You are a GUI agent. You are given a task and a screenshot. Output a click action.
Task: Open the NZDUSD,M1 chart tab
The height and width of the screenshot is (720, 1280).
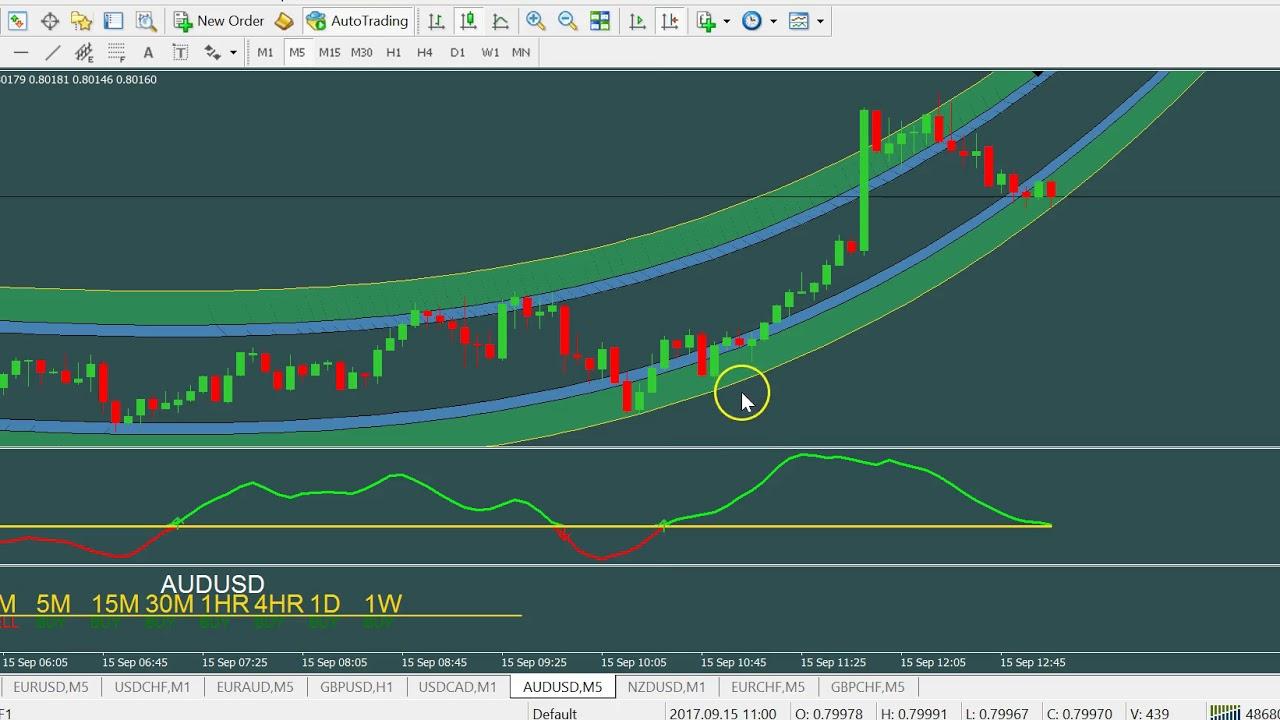coord(666,686)
